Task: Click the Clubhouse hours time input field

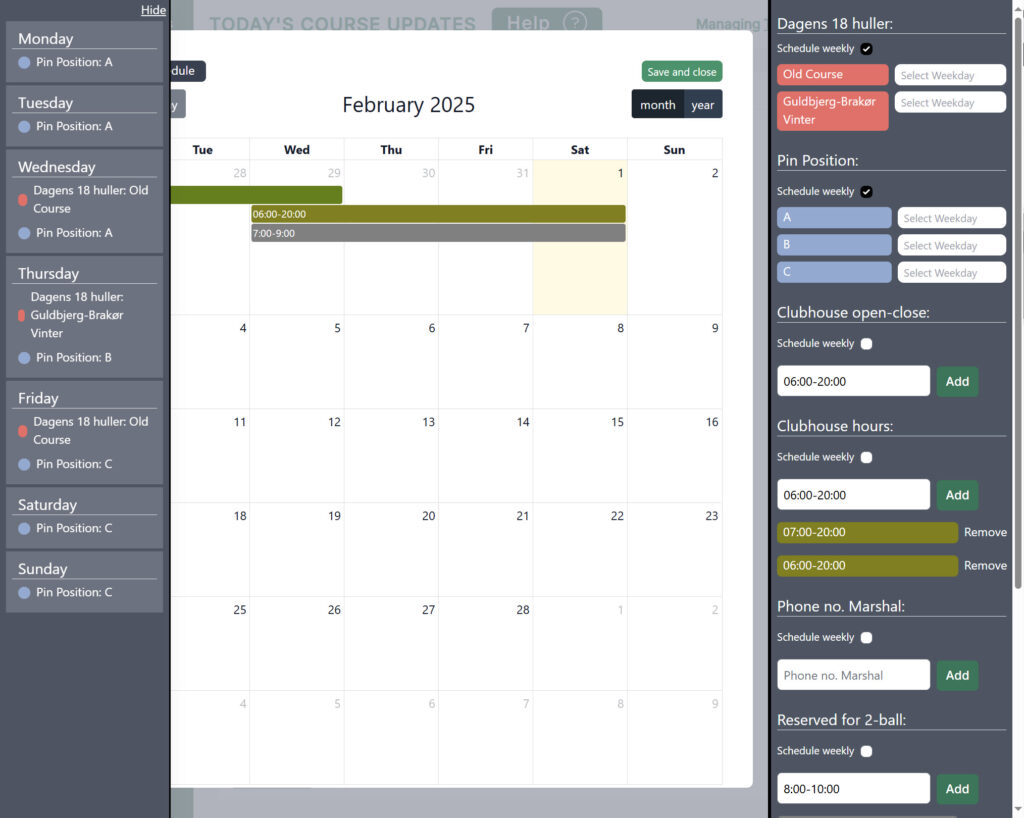Action: pos(853,495)
